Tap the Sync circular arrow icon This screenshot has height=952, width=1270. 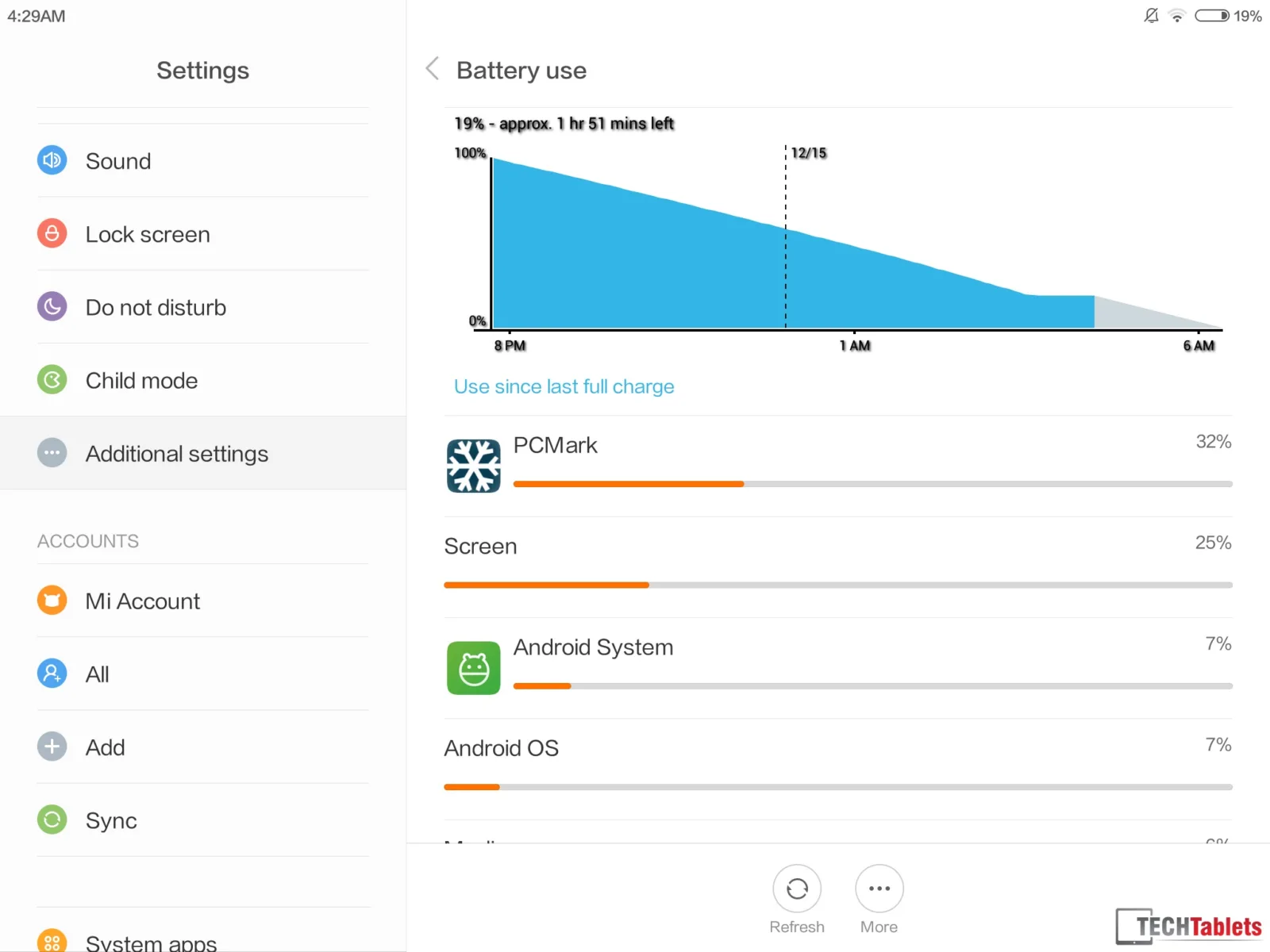(52, 820)
